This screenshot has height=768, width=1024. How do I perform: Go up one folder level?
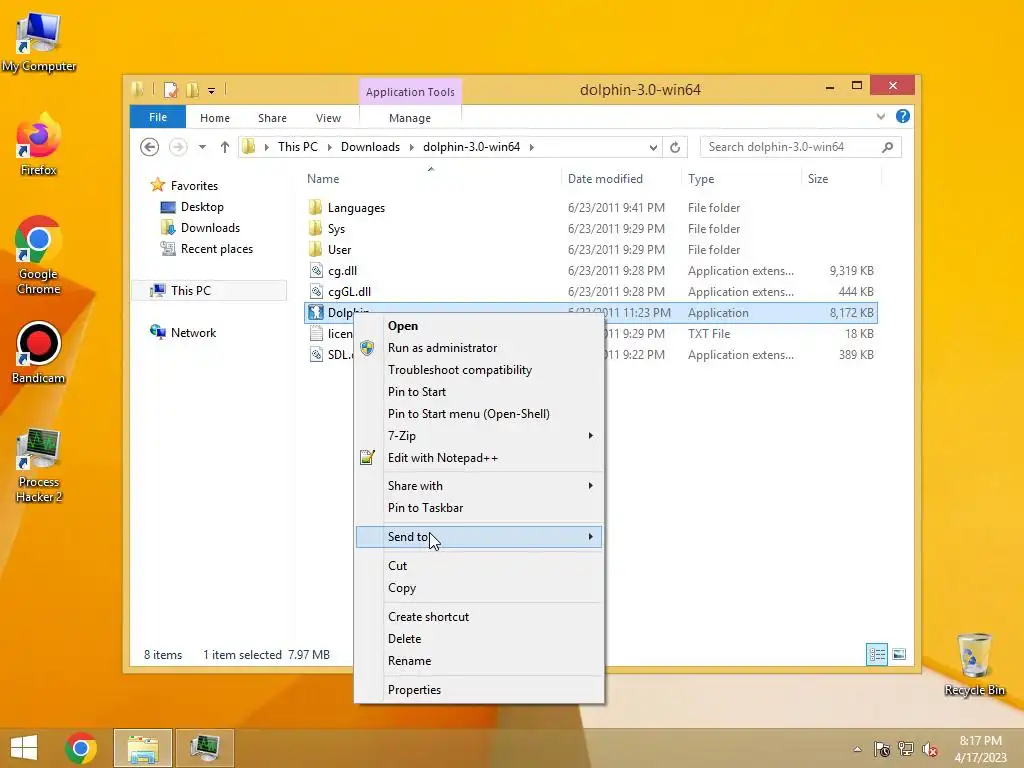pos(225,147)
